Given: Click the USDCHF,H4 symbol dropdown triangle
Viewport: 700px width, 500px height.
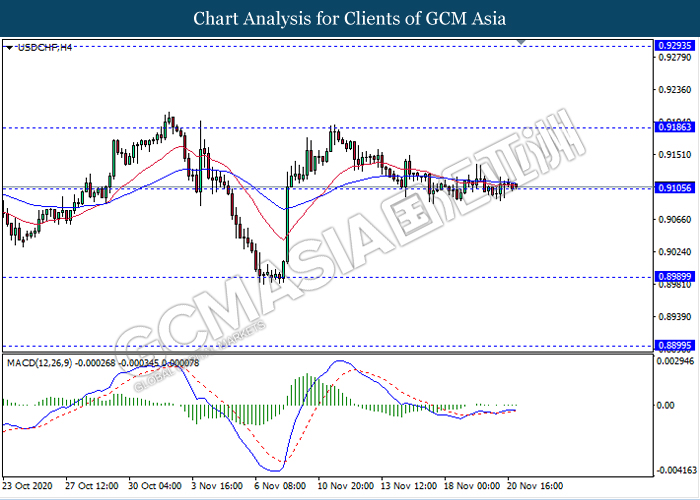Looking at the screenshot, I should click(10, 47).
